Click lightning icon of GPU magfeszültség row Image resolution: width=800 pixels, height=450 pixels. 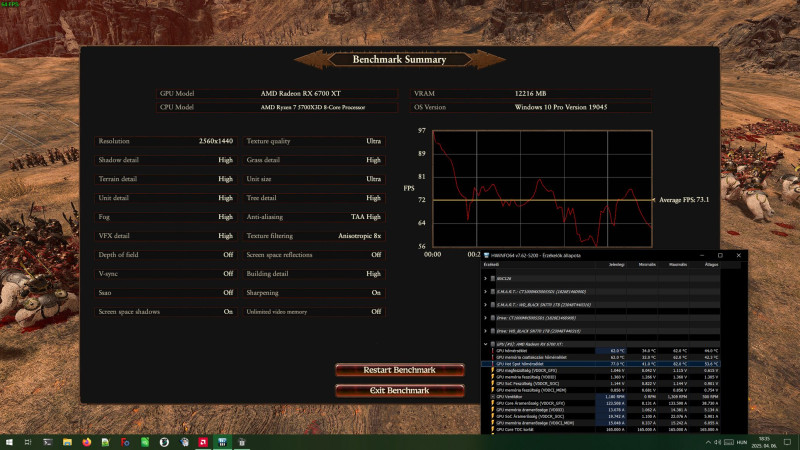click(493, 370)
